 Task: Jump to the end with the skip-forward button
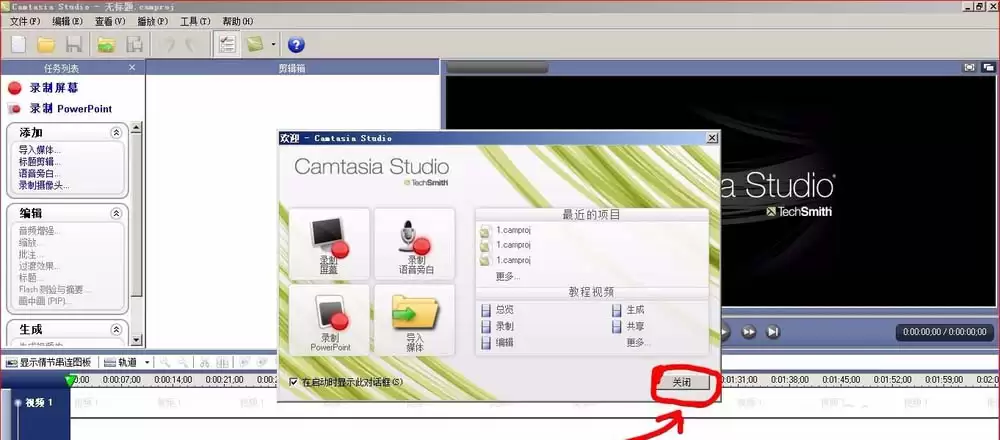point(773,332)
